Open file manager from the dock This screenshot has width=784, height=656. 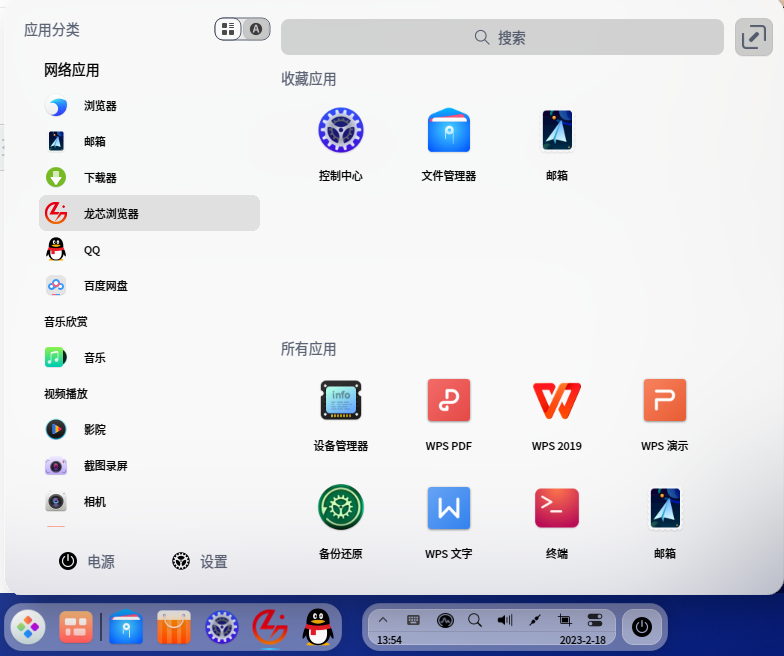coord(126,626)
